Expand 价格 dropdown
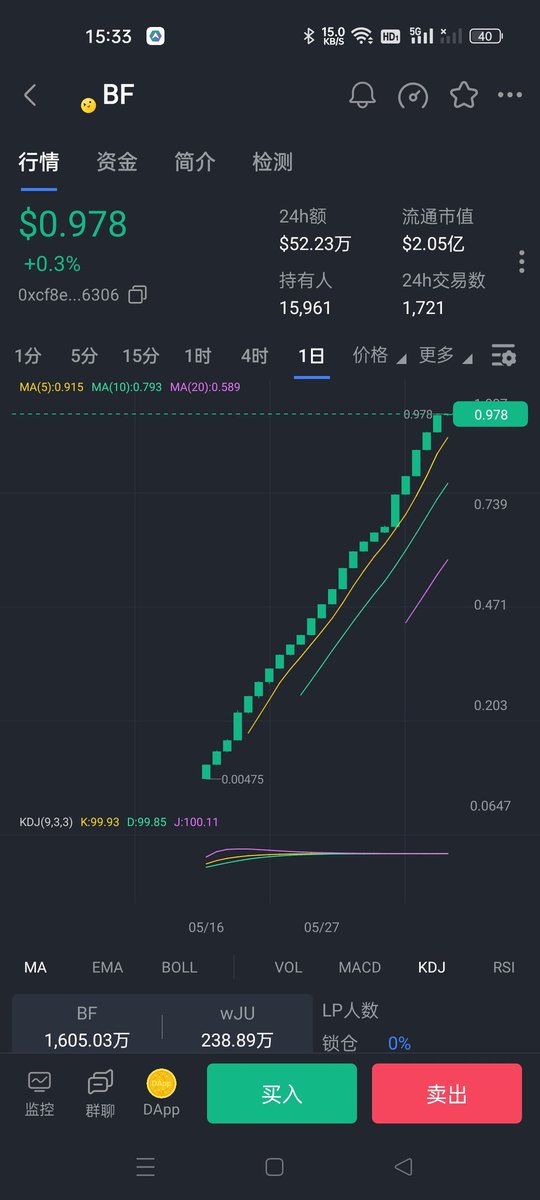 tap(379, 355)
